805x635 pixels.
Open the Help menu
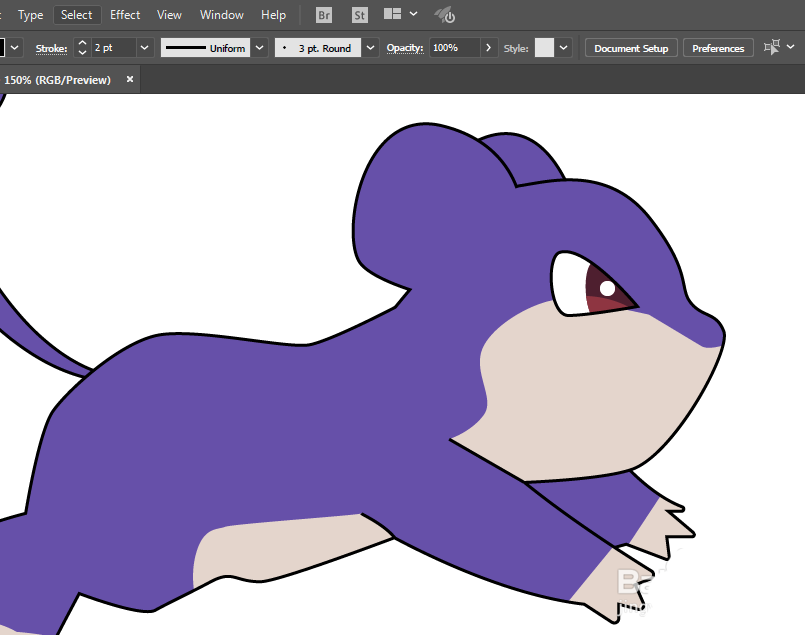point(273,15)
